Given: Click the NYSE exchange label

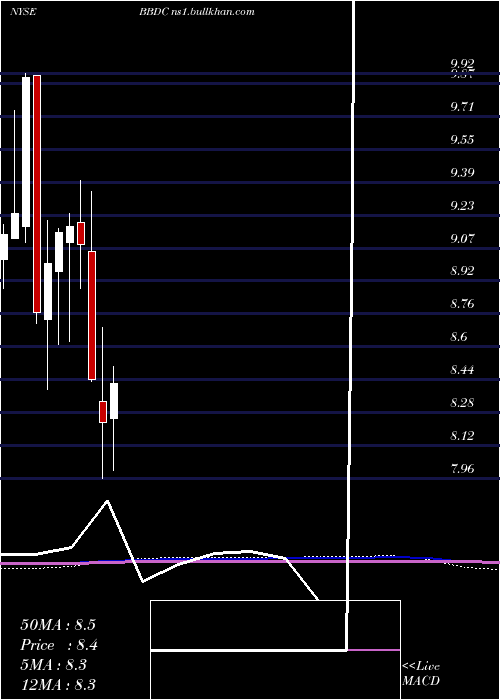Looking at the screenshot, I should point(23,12).
